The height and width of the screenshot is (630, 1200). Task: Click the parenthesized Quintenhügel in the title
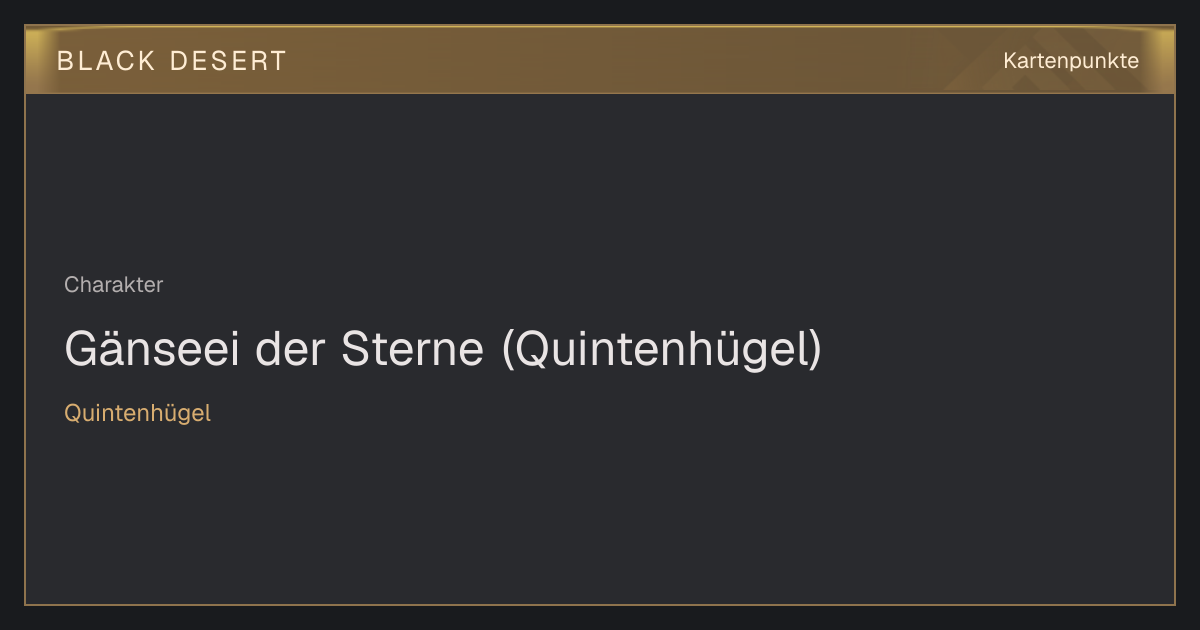[661, 350]
